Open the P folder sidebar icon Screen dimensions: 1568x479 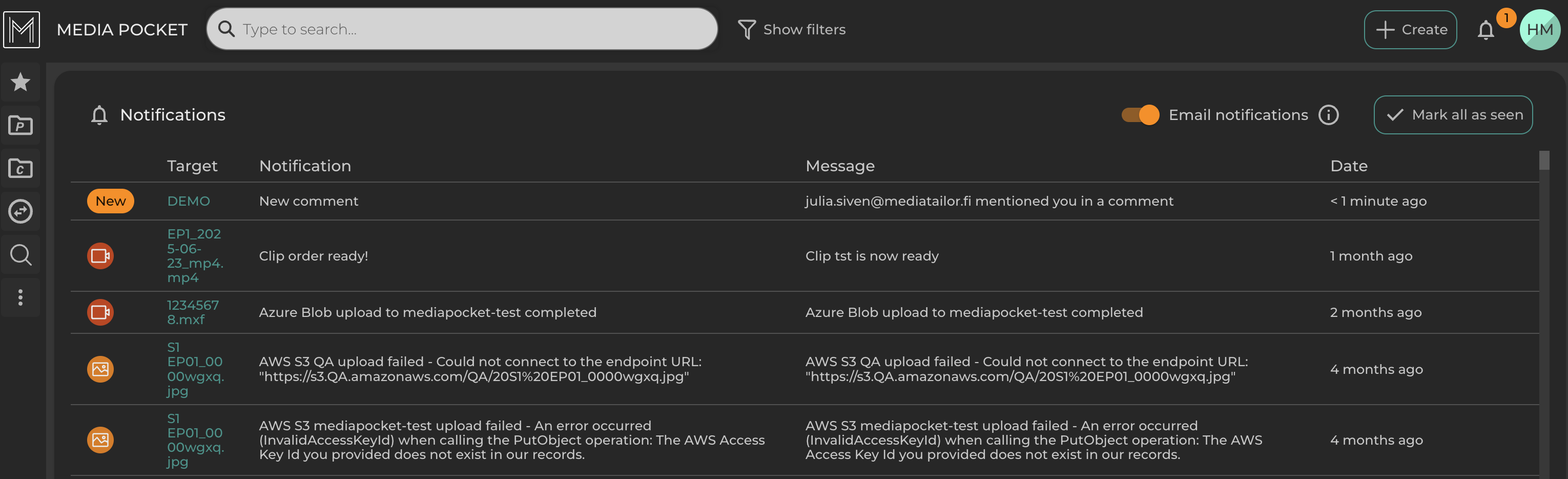(20, 125)
